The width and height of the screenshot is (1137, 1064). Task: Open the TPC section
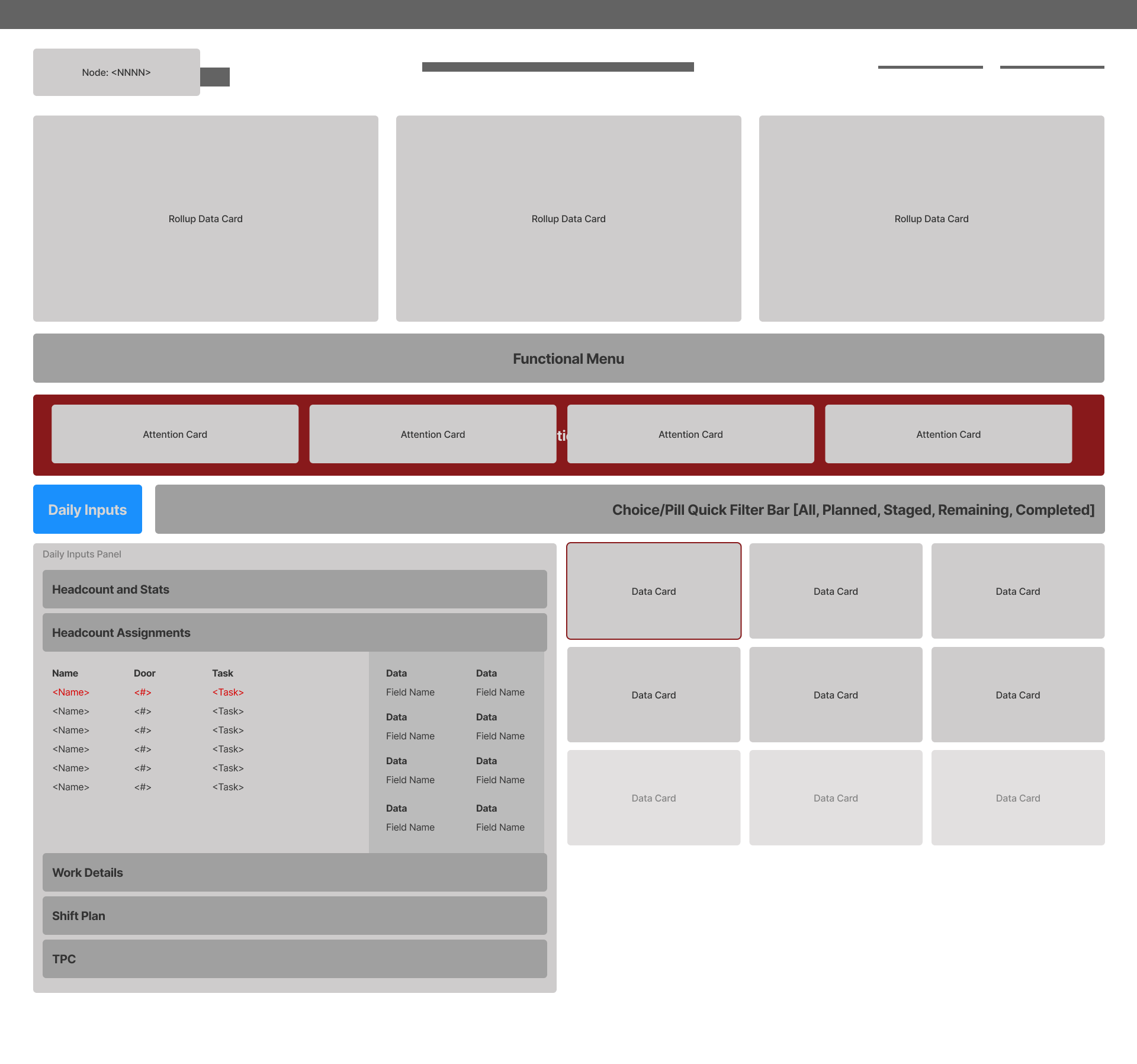coord(294,959)
